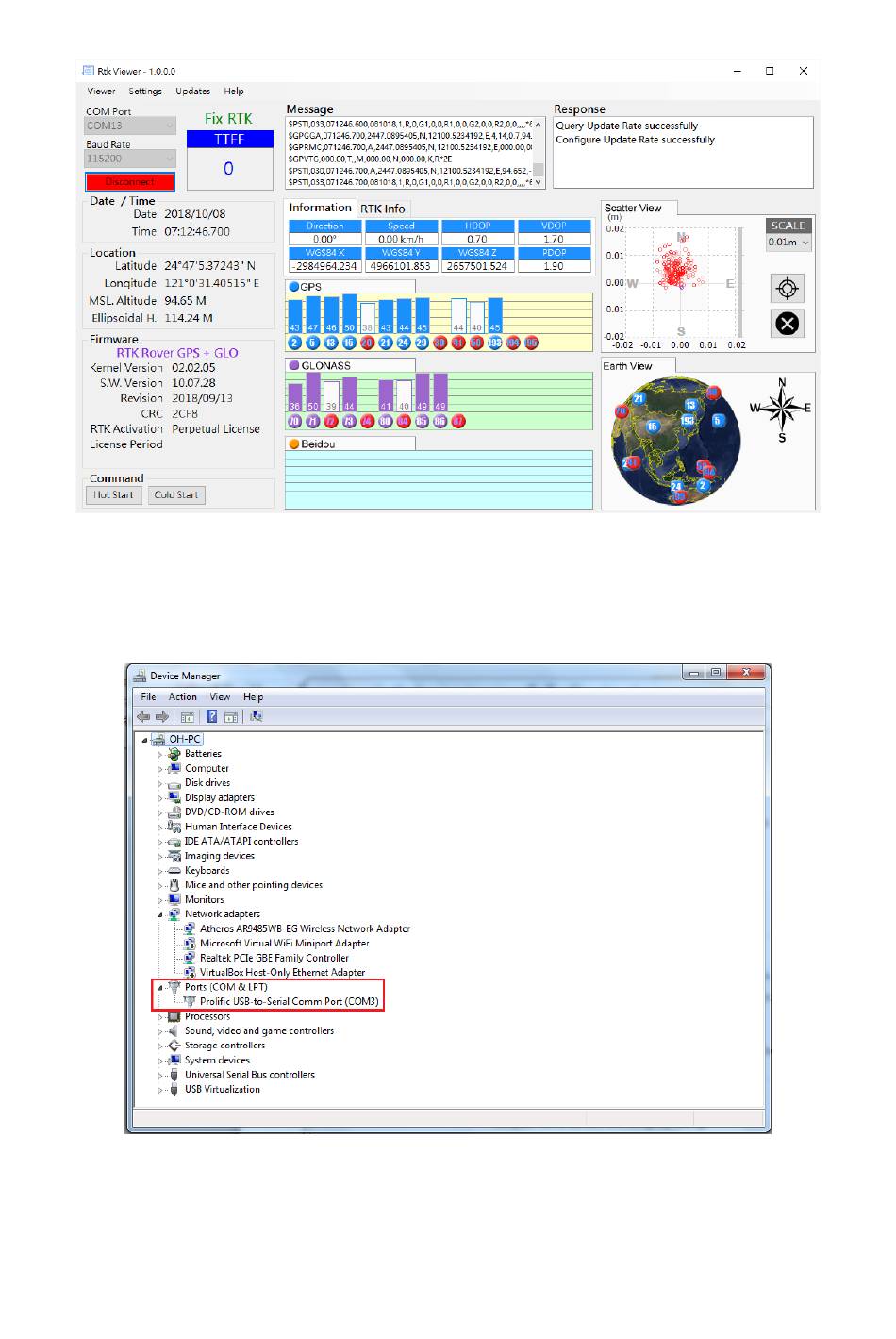896x1339 pixels.
Task: Click USB Virtualization label
Action: pos(223,1090)
